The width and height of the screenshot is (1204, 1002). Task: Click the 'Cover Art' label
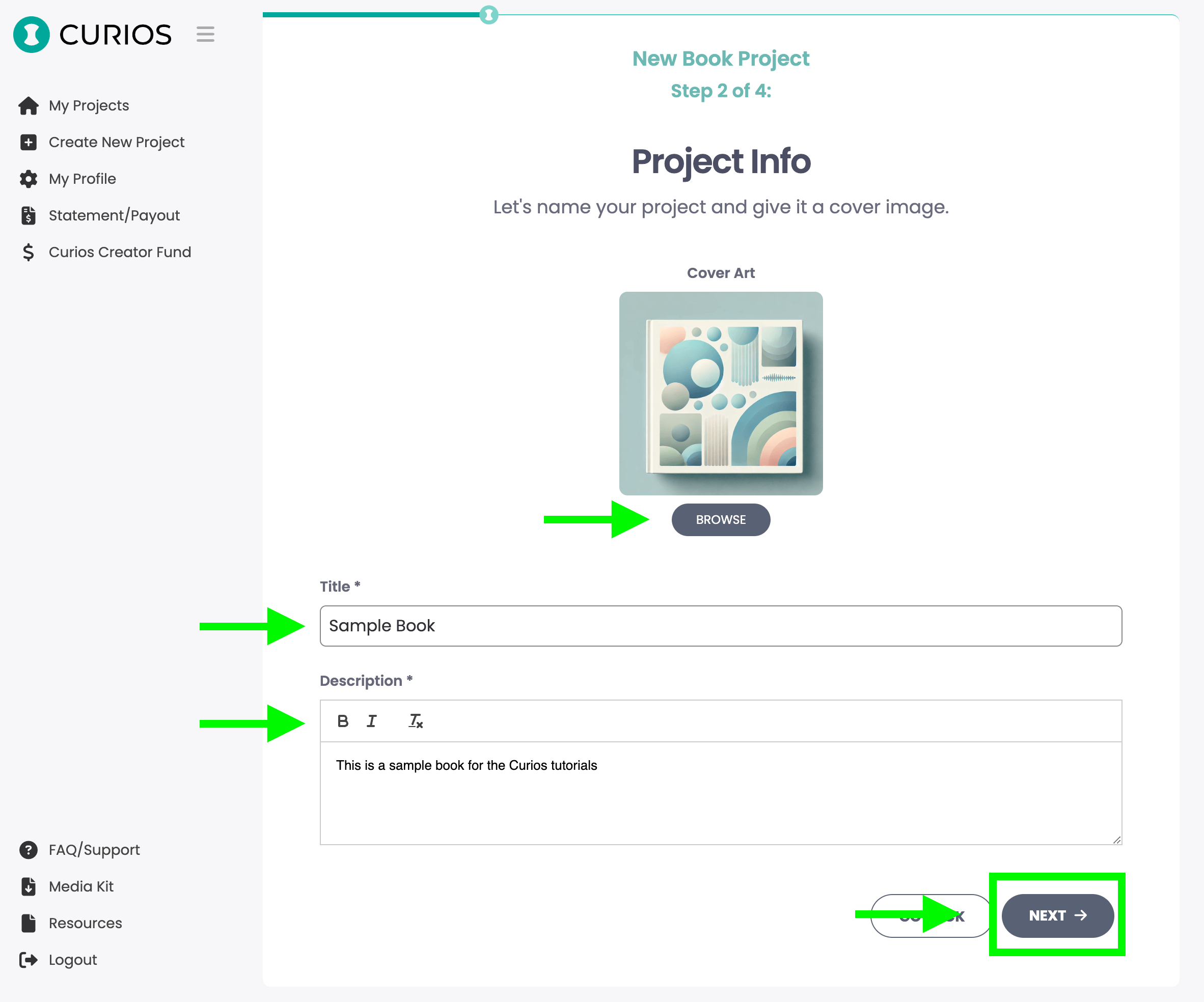[x=721, y=273]
